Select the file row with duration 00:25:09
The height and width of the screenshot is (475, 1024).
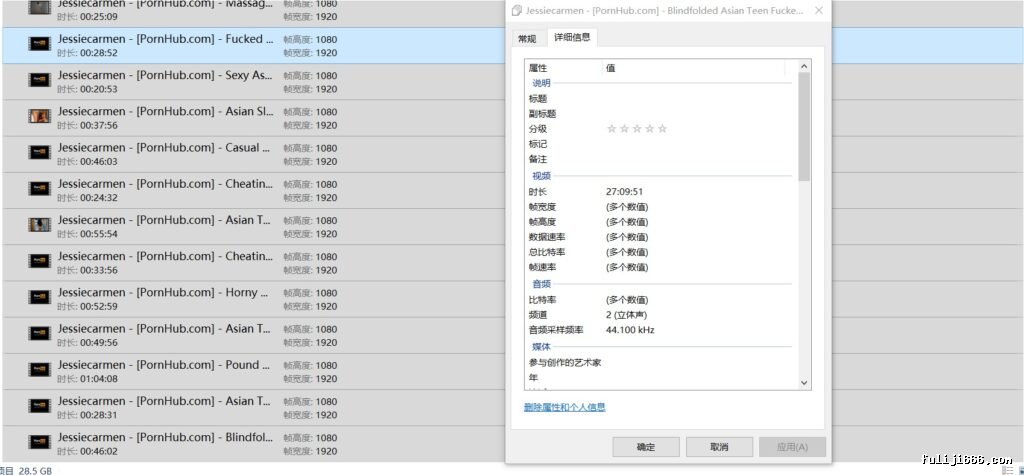tap(253, 13)
